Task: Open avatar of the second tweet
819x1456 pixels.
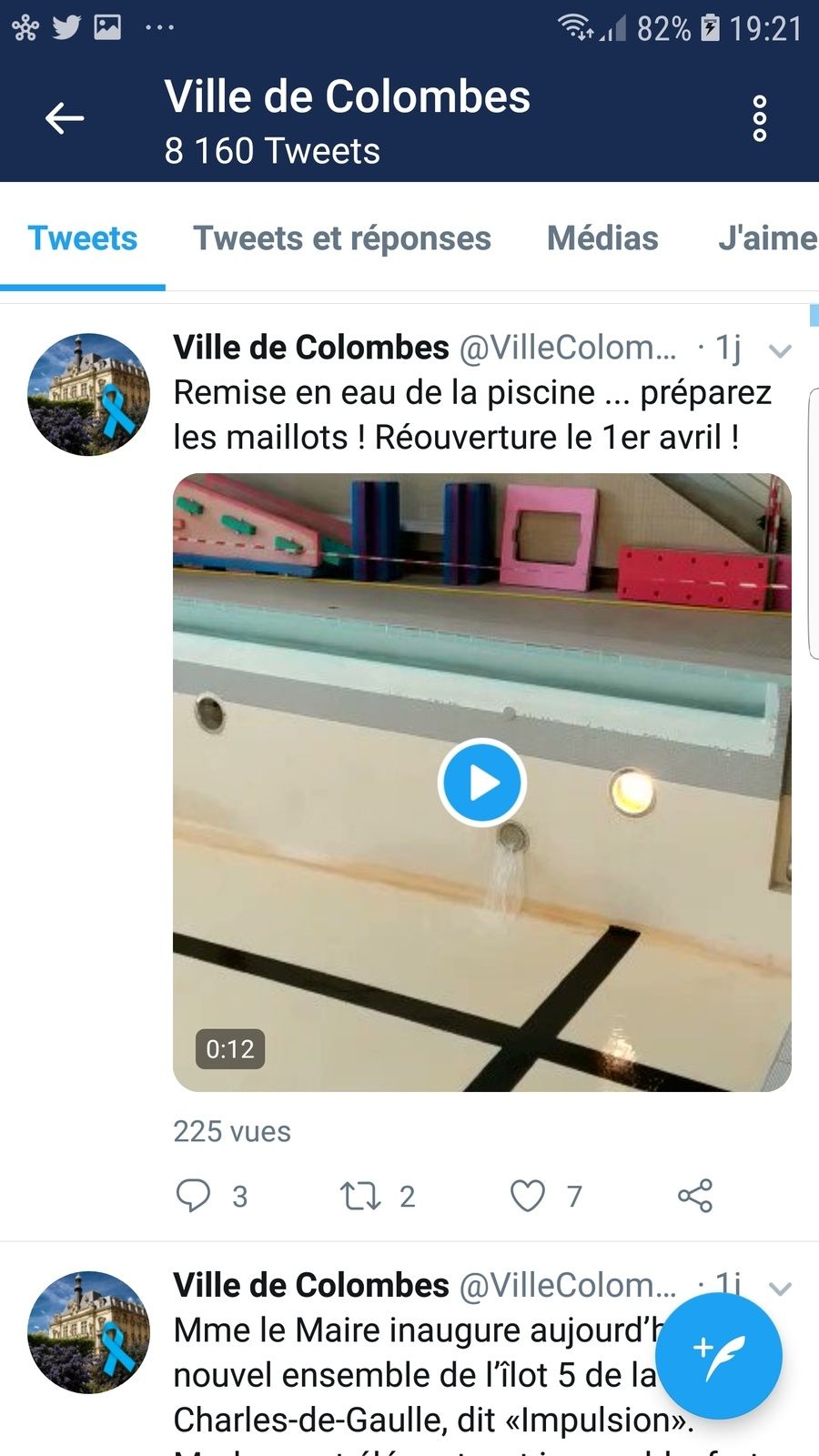Action: [x=88, y=1331]
